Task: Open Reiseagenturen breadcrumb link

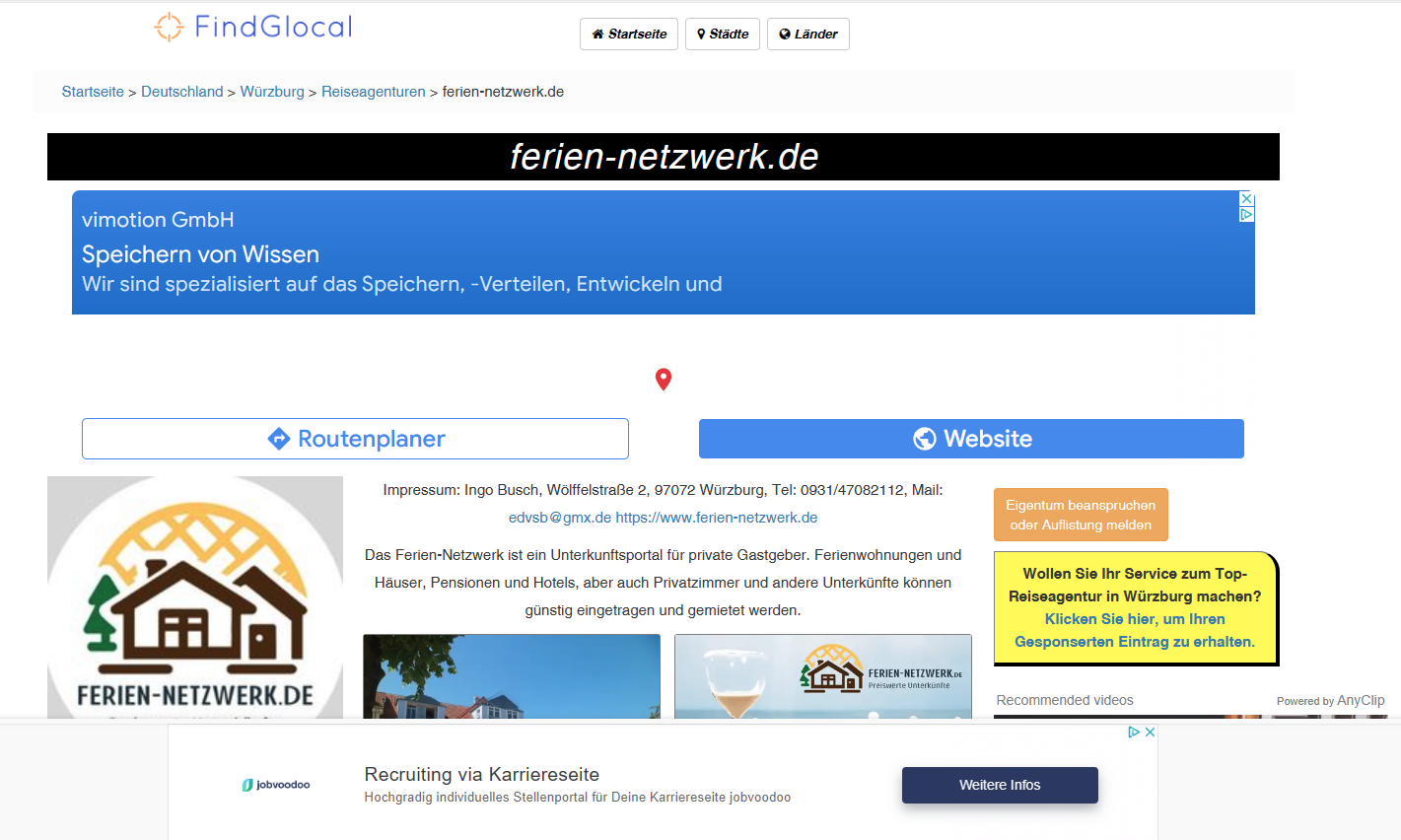Action: pos(374,92)
